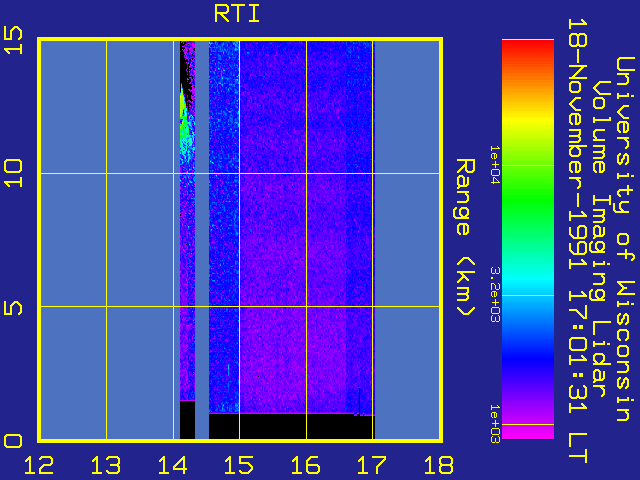Click the range axis label 0
640x480 pixels.
13,441
